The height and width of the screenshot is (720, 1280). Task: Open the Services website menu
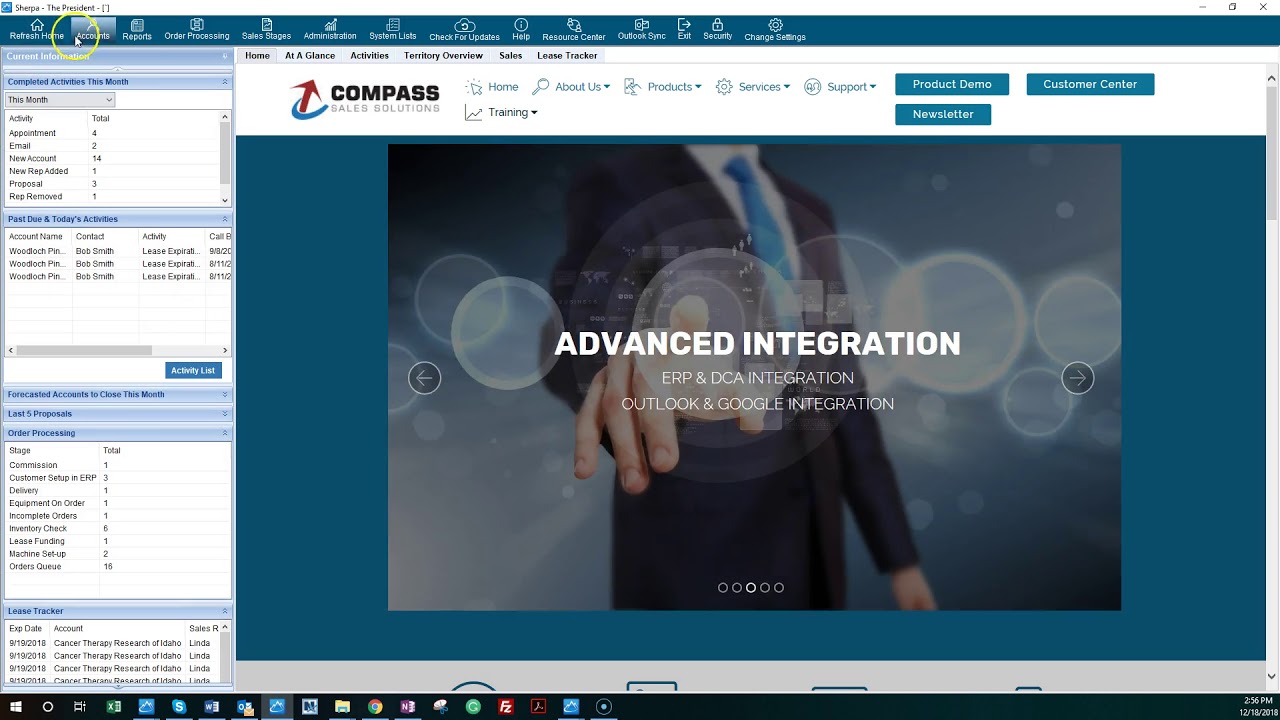[753, 87]
